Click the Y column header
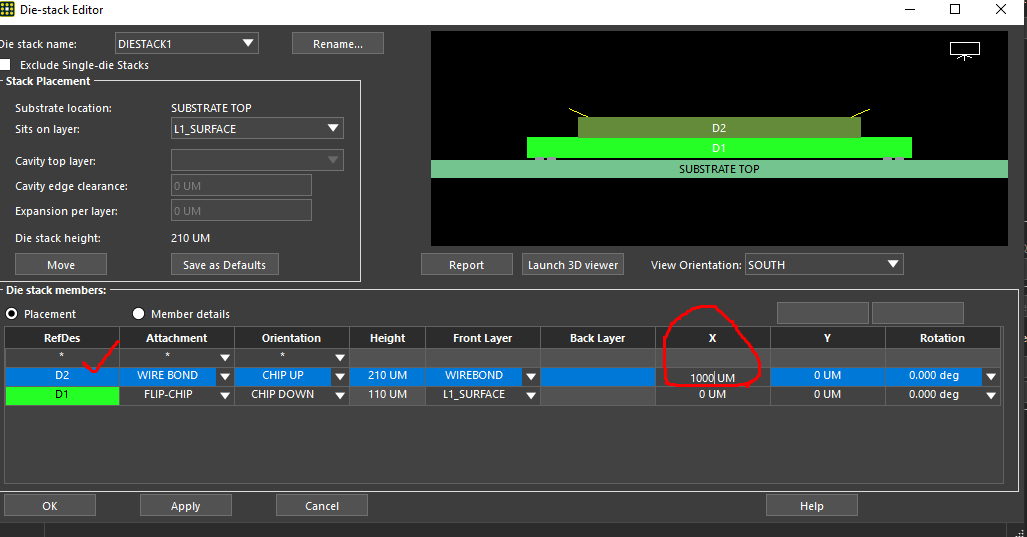 (x=827, y=338)
